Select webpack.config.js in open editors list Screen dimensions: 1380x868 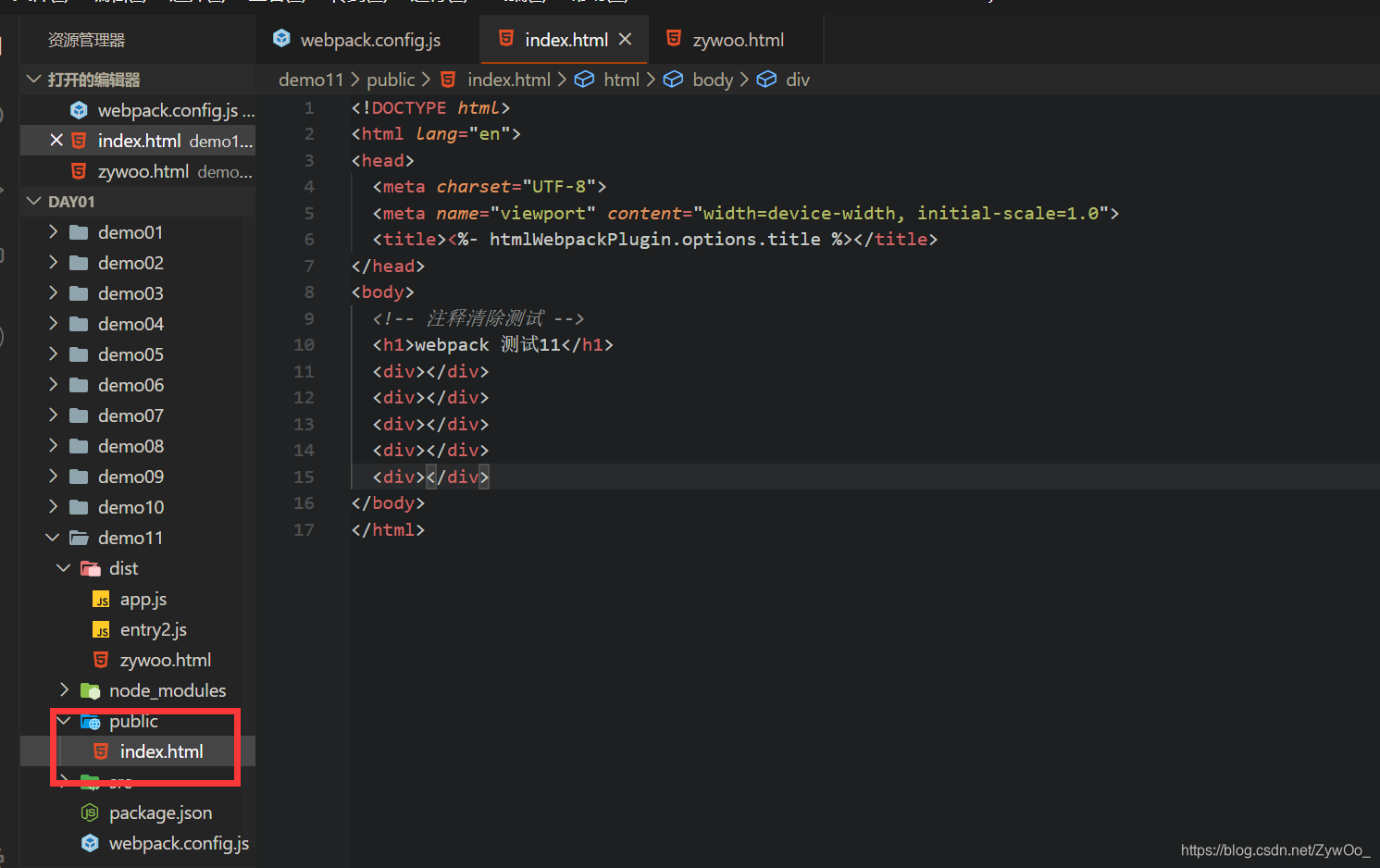click(x=168, y=110)
